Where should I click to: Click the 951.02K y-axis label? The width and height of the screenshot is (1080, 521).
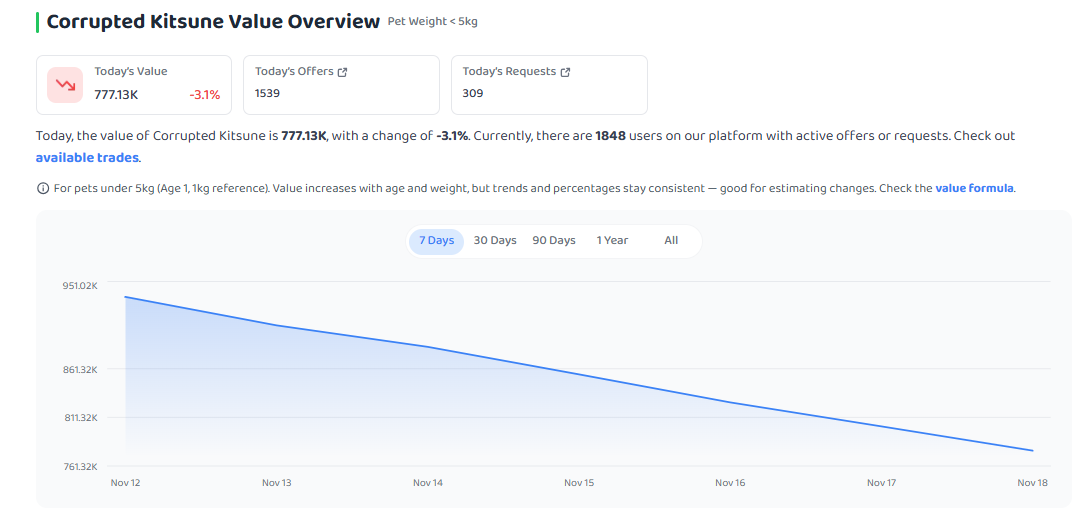pyautogui.click(x=80, y=285)
